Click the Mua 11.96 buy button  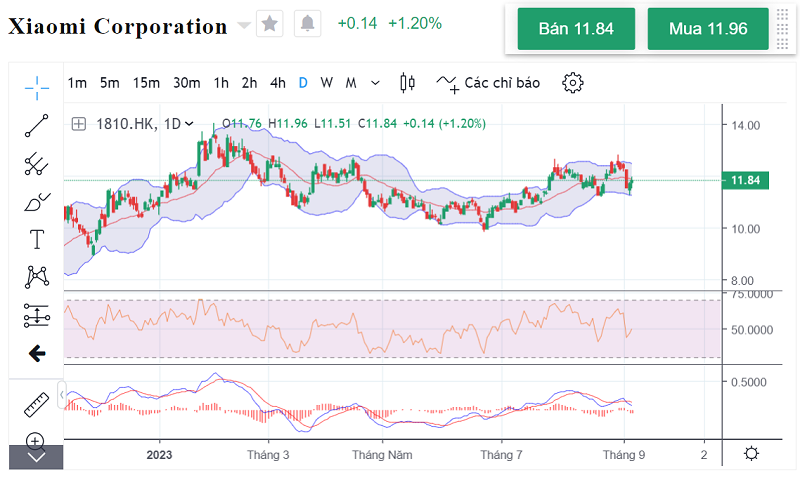(x=707, y=28)
